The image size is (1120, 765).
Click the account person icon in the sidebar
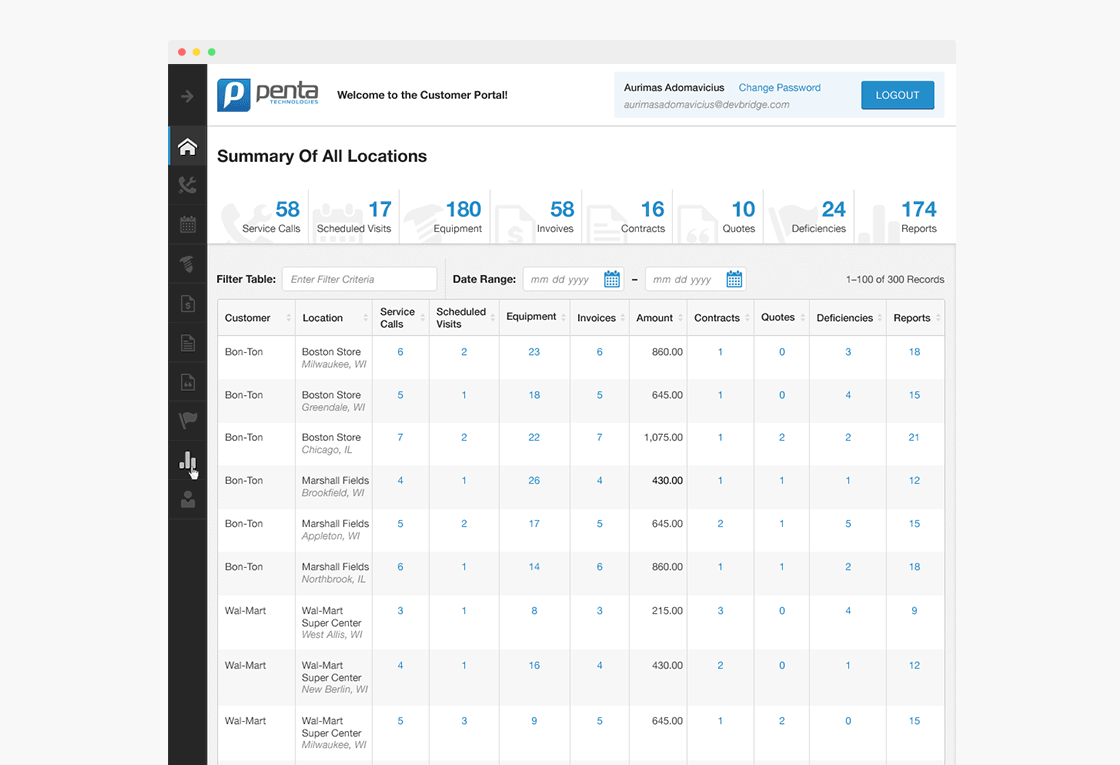pyautogui.click(x=187, y=500)
